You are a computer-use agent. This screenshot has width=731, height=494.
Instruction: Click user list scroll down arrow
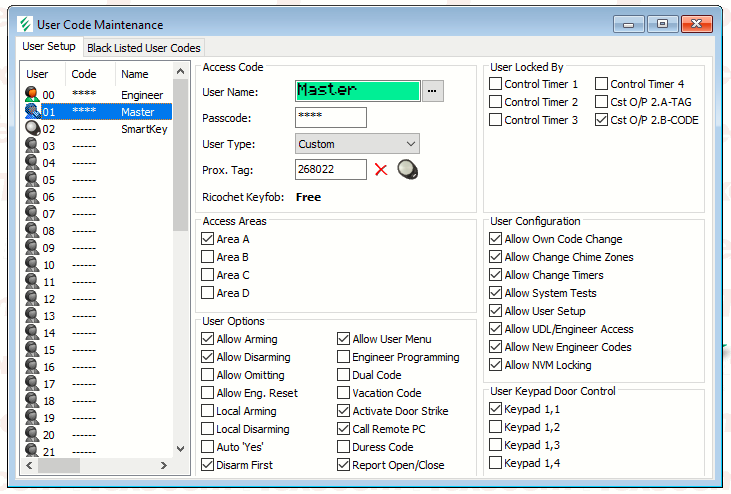point(181,449)
